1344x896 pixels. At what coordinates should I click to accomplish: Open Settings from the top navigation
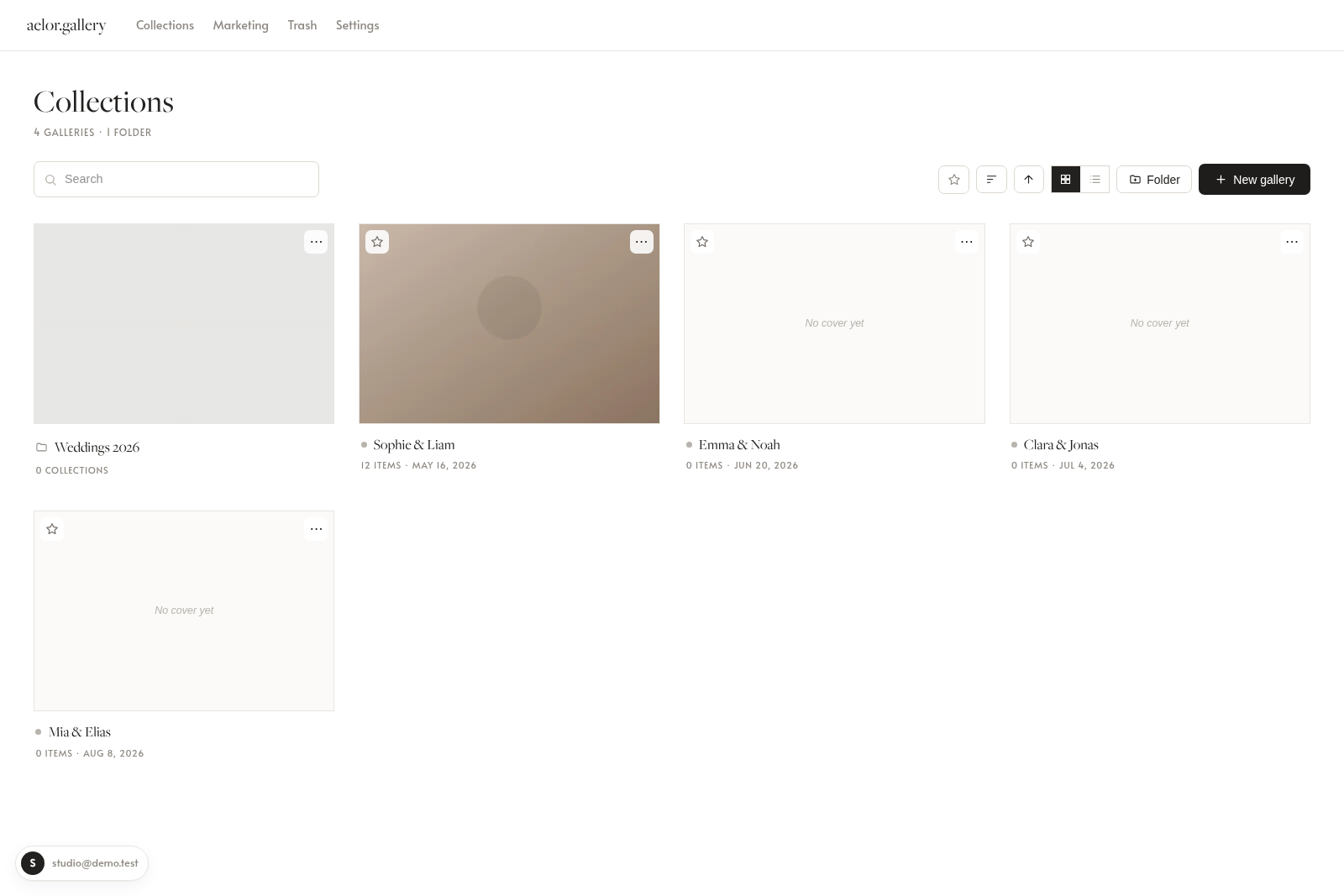coord(357,25)
